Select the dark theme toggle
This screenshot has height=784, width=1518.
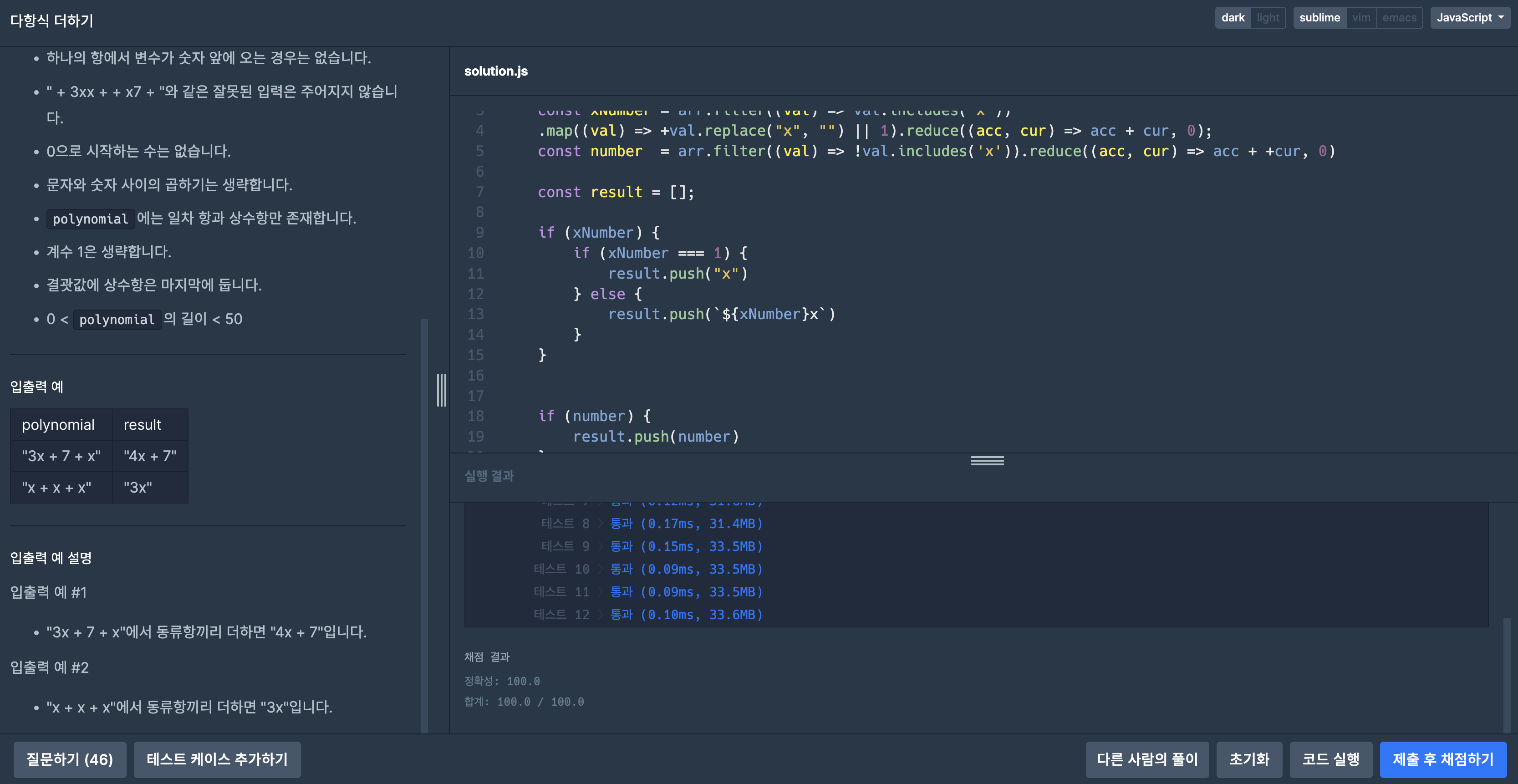tap(1232, 18)
